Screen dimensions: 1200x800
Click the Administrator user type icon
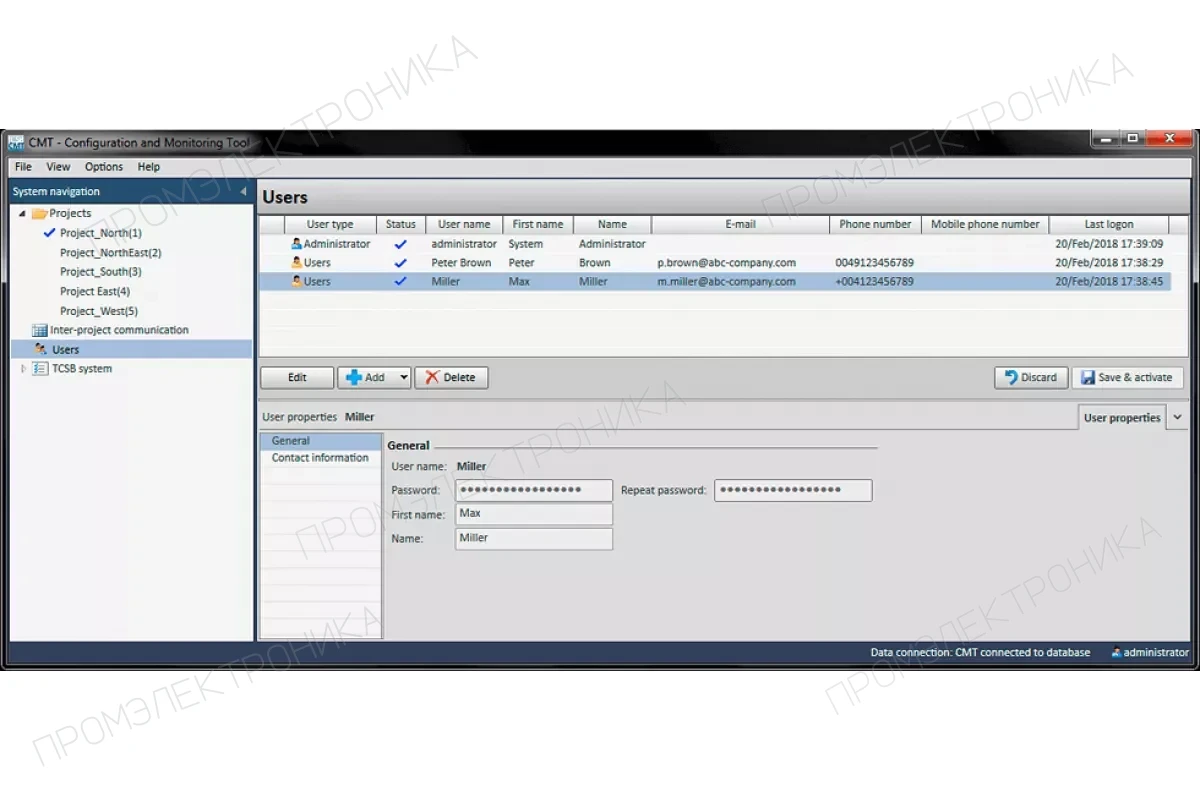296,244
